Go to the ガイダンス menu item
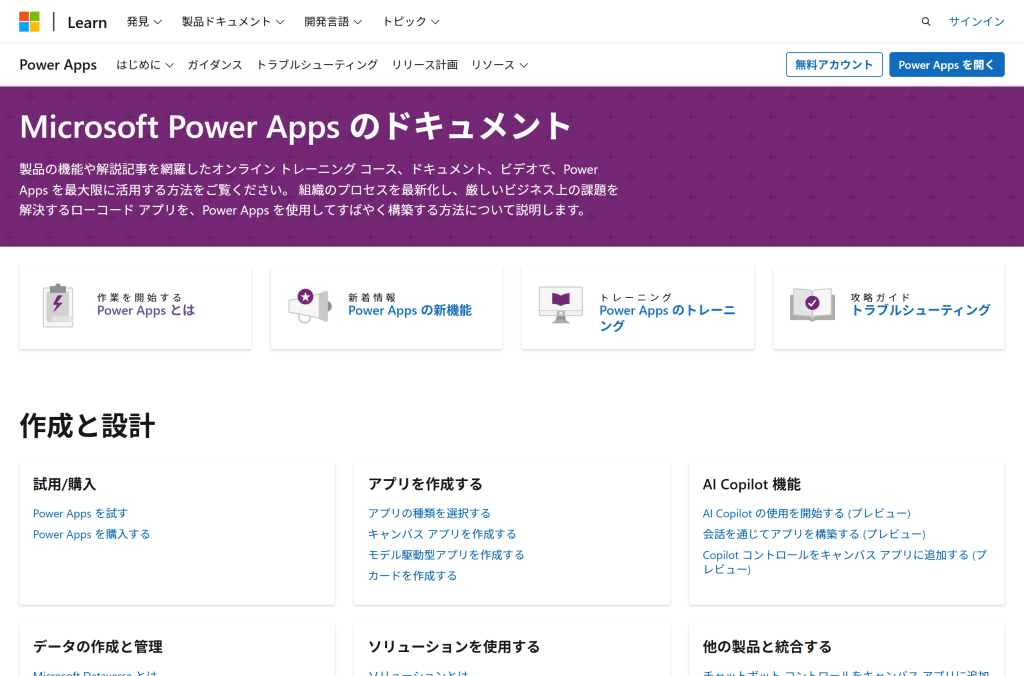This screenshot has height=676, width=1024. coord(215,65)
